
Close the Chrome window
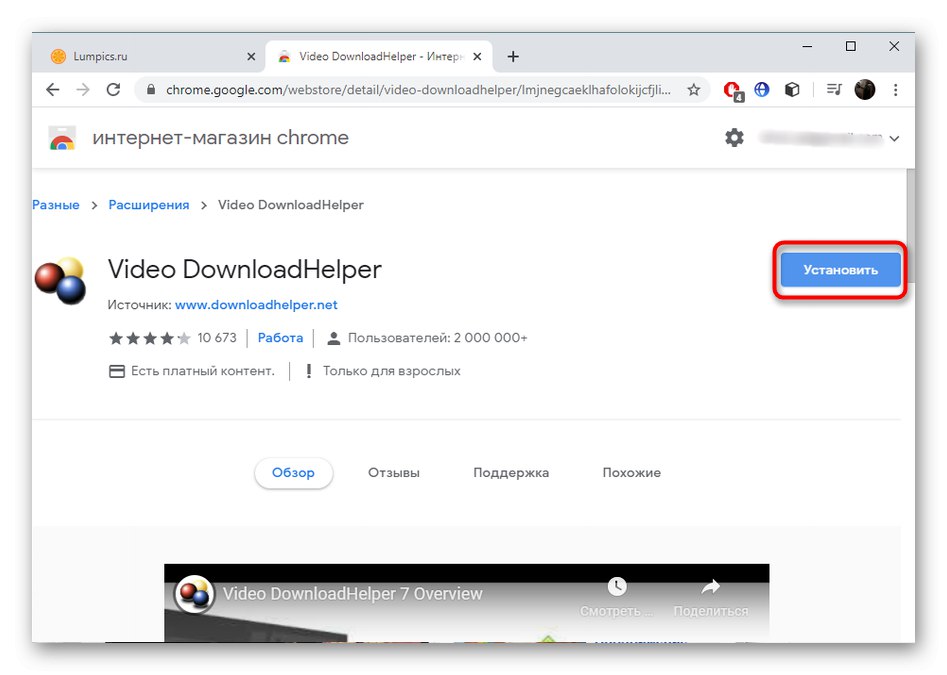point(894,46)
